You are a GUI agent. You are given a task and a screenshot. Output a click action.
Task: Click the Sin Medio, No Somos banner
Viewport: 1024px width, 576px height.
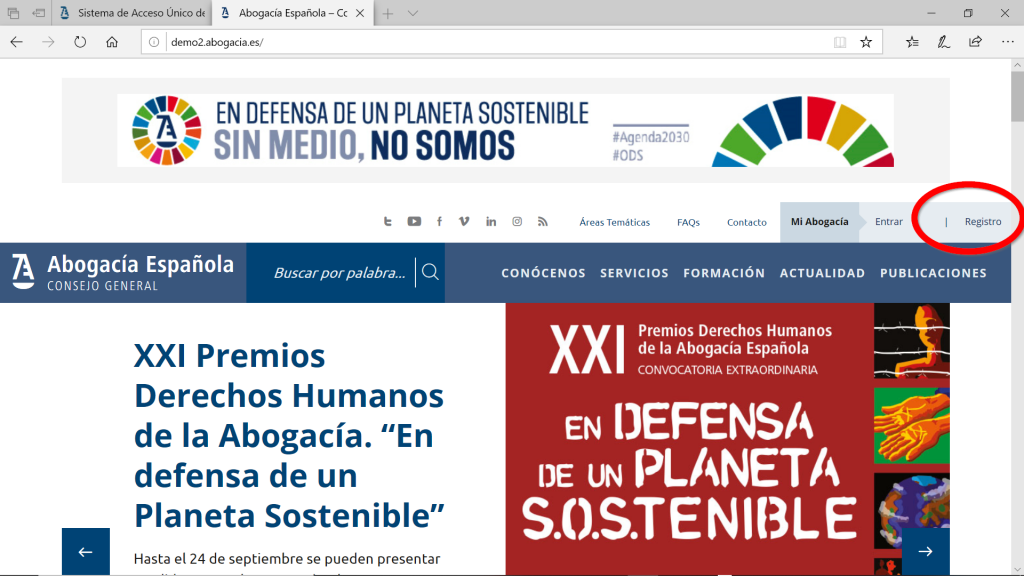[505, 130]
